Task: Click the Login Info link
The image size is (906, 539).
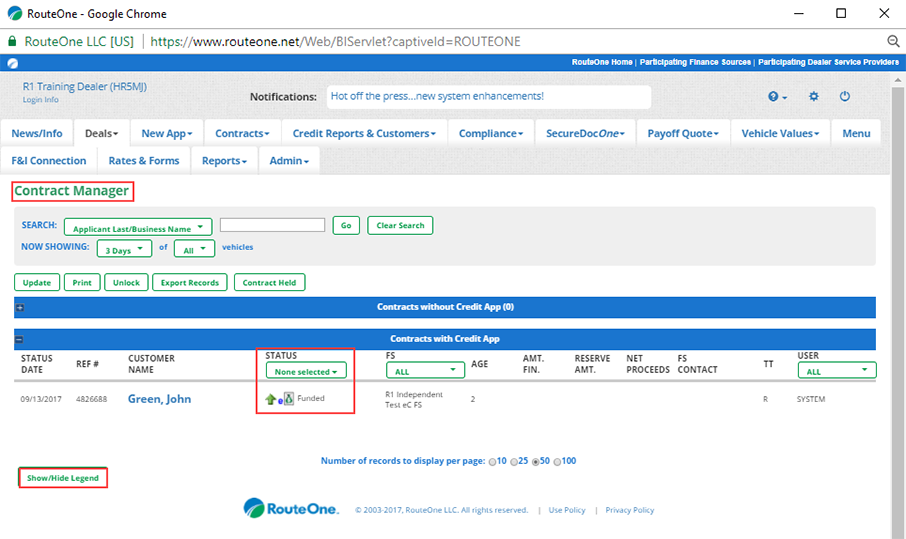Action: [40, 99]
